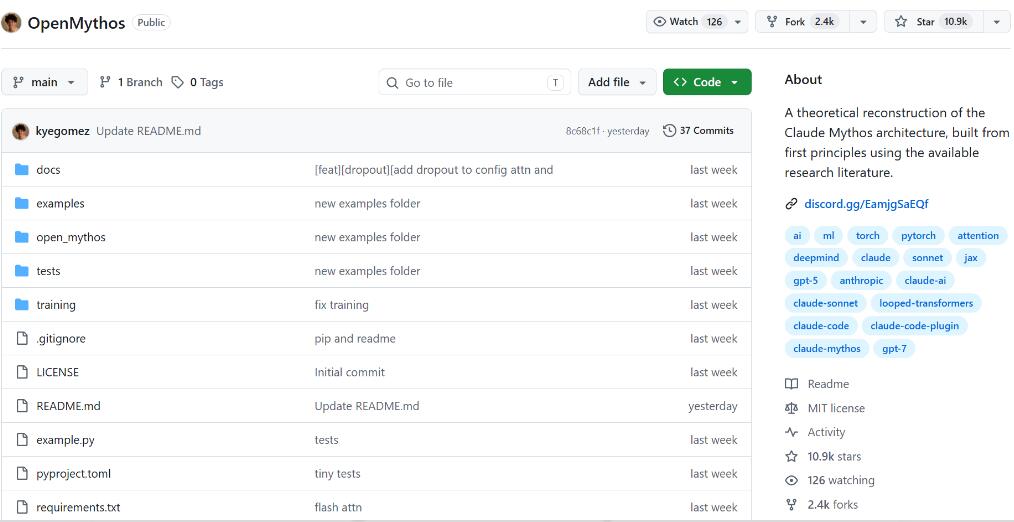Screen dimensions: 1014x522
Task: Click the Go to file search field
Action: pyautogui.click(x=474, y=82)
